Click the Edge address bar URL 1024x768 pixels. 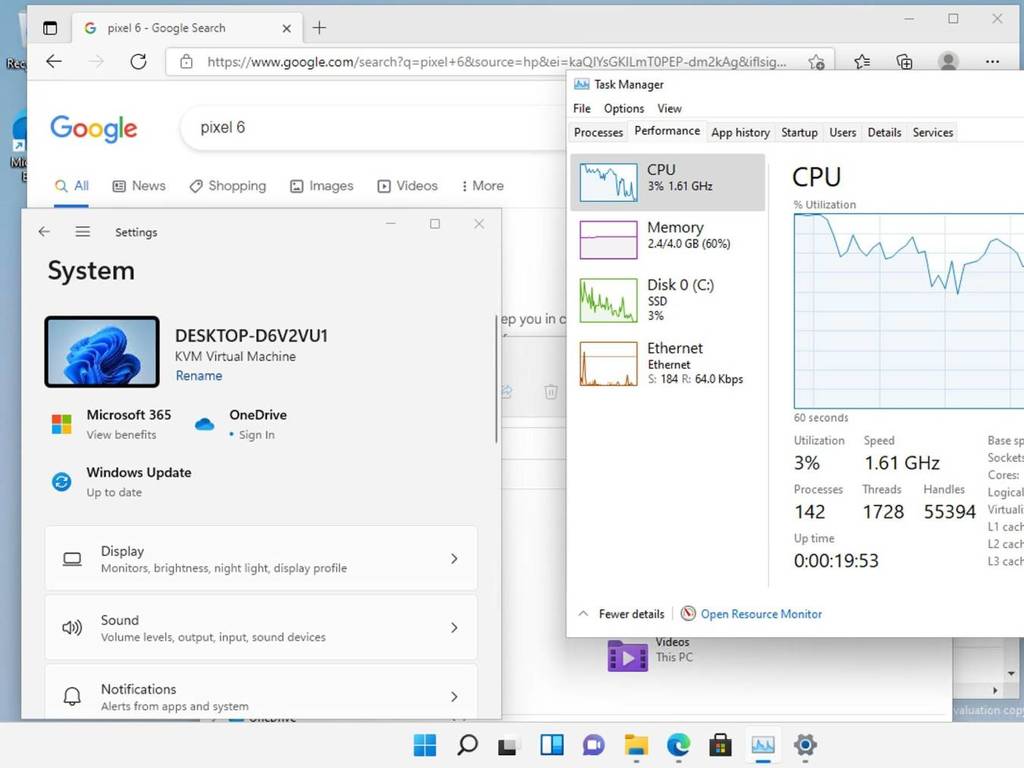[496, 62]
